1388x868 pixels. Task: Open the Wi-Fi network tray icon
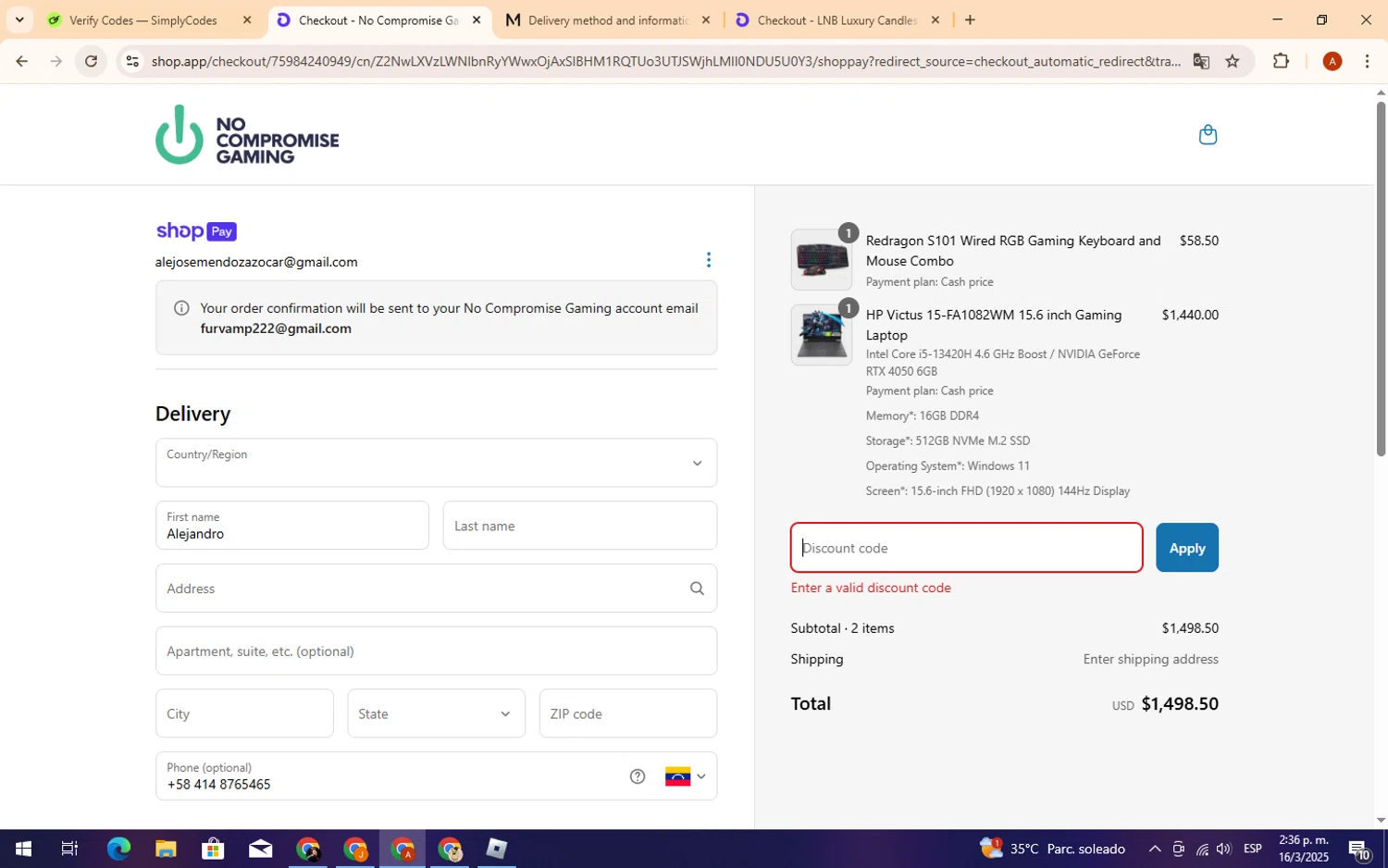pyautogui.click(x=1202, y=849)
